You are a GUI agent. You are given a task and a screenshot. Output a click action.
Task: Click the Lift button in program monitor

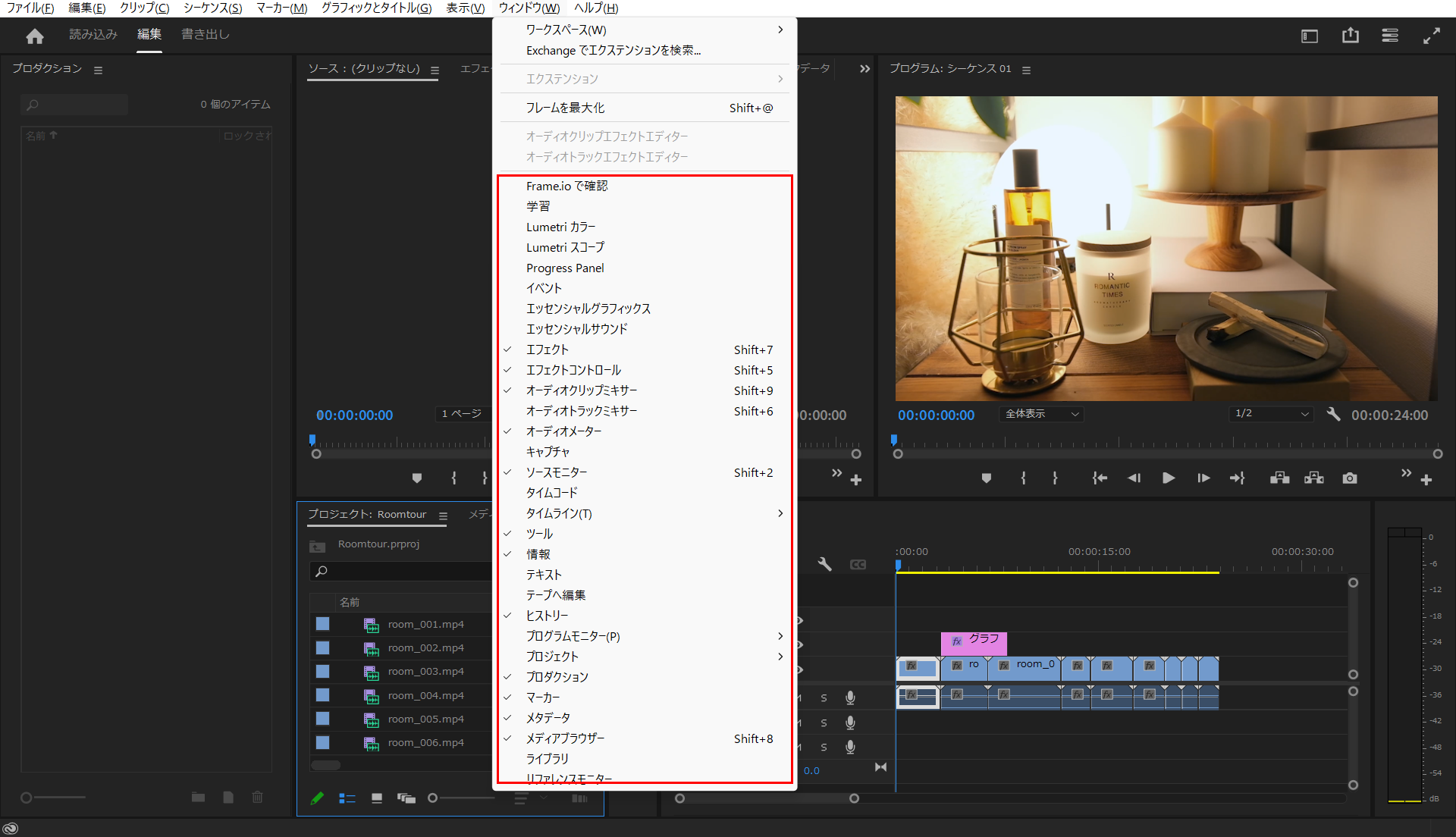(x=1280, y=478)
